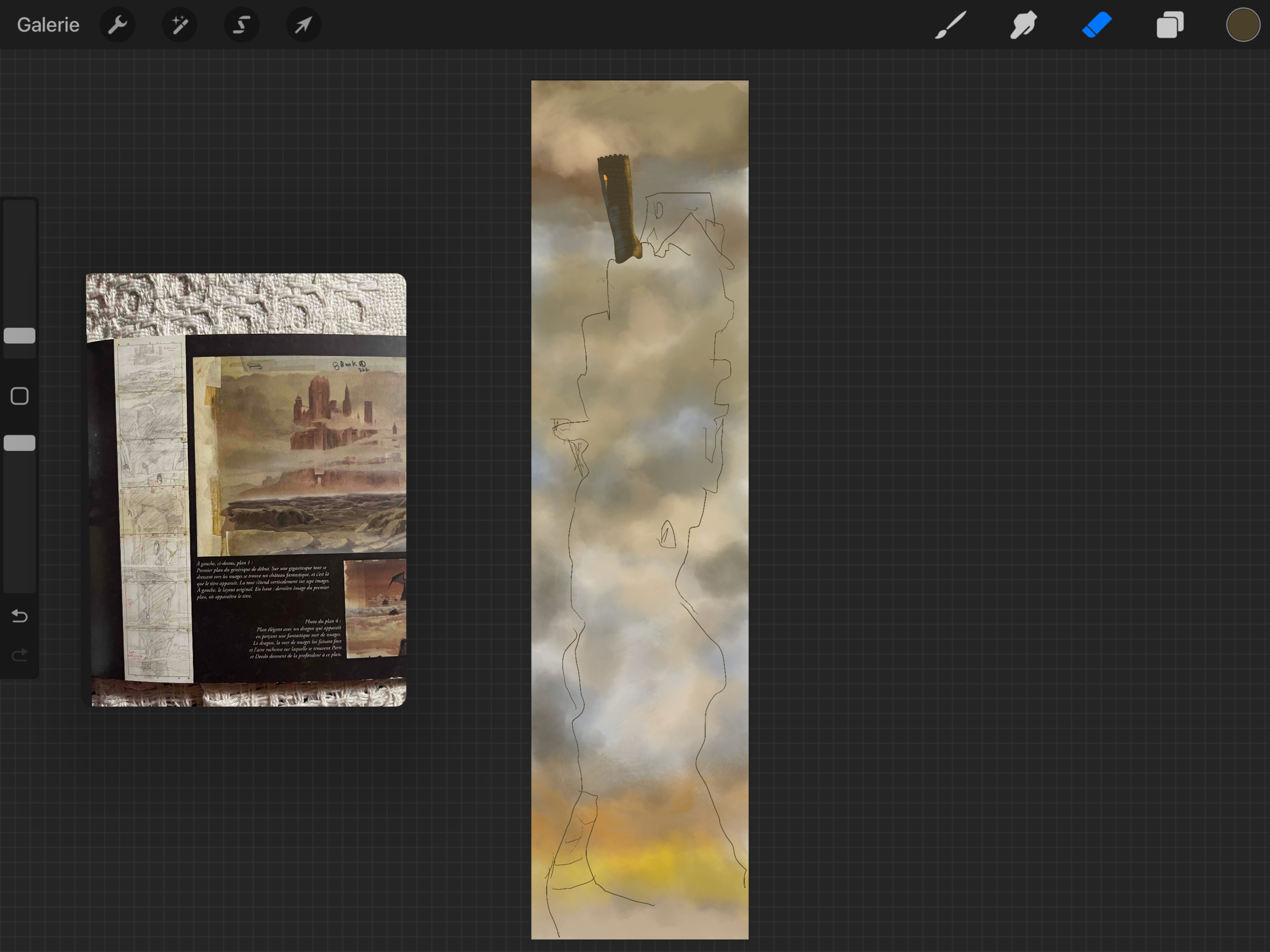Image resolution: width=1270 pixels, height=952 pixels.
Task: Activate the Selection tool
Action: (x=242, y=25)
